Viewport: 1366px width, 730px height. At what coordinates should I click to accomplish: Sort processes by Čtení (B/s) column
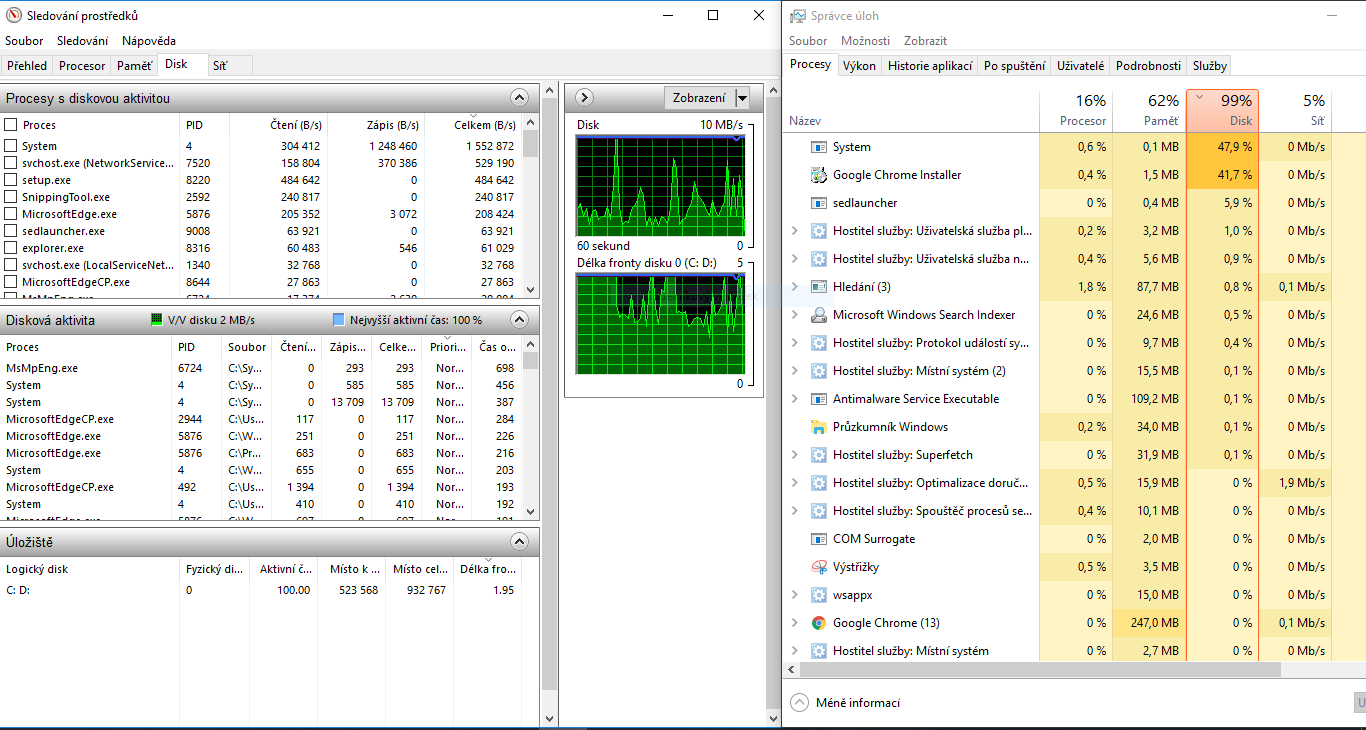coord(276,125)
